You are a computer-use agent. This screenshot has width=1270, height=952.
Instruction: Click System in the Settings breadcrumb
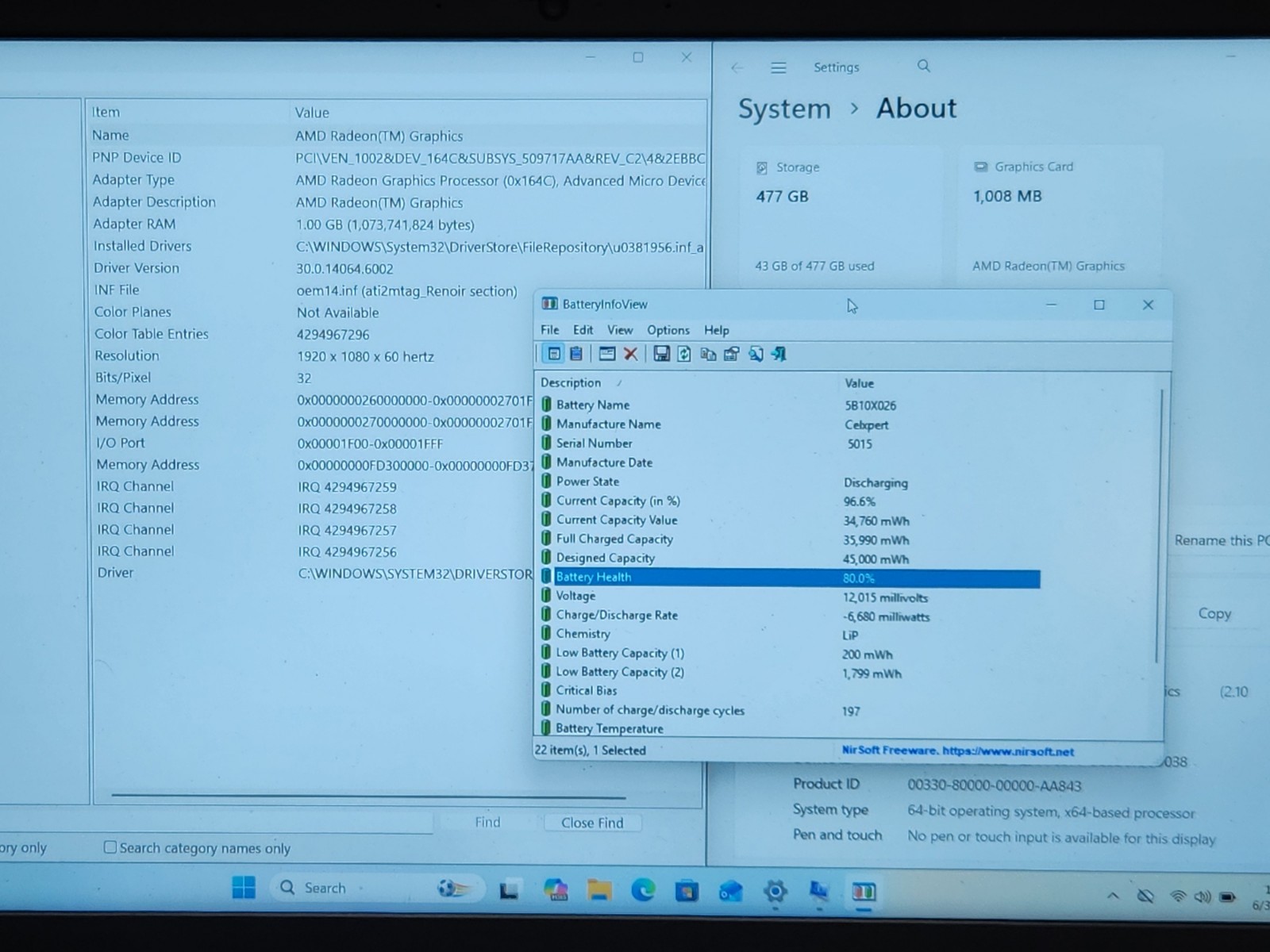(784, 109)
